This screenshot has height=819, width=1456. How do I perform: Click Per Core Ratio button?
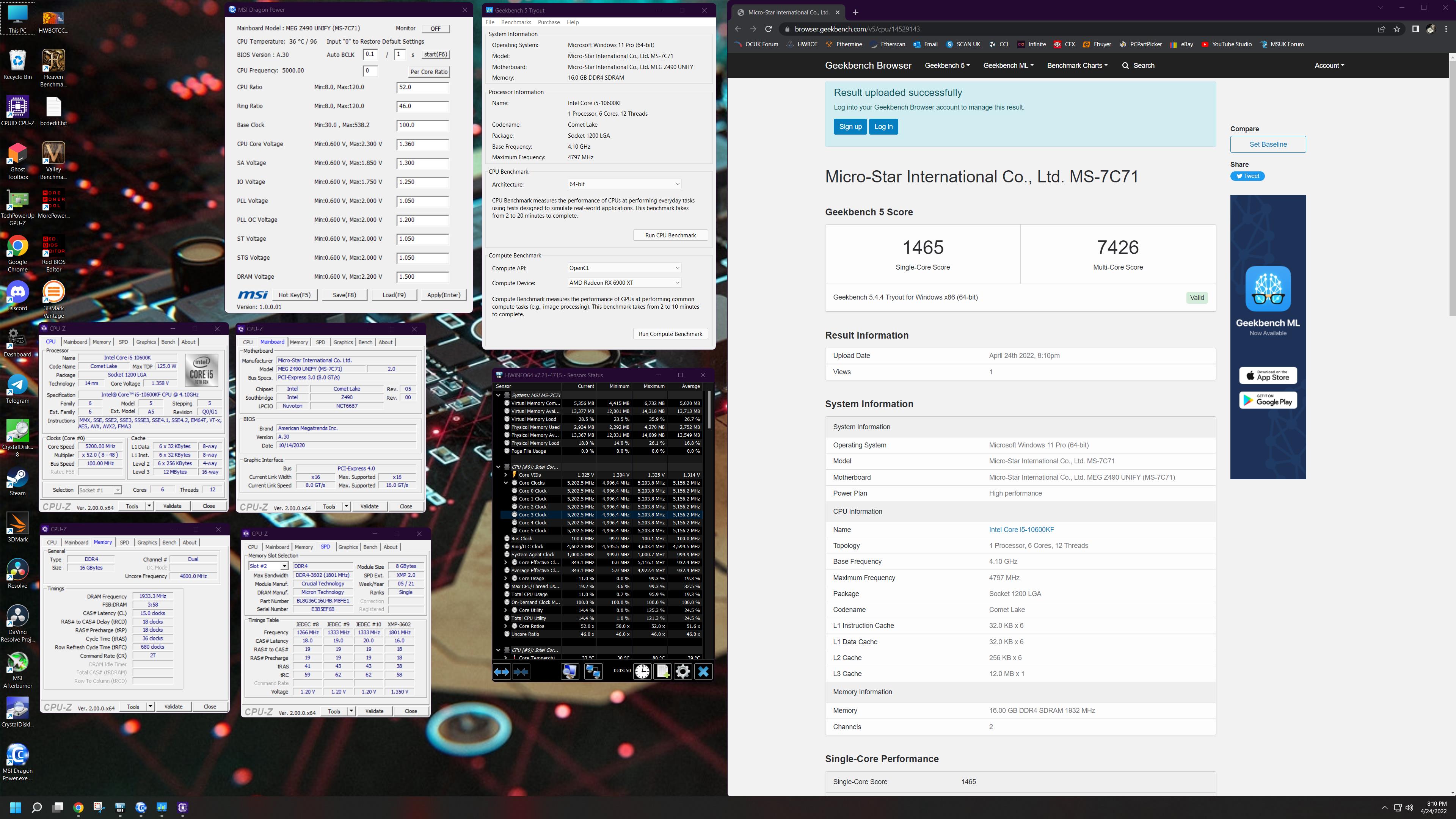pyautogui.click(x=429, y=72)
